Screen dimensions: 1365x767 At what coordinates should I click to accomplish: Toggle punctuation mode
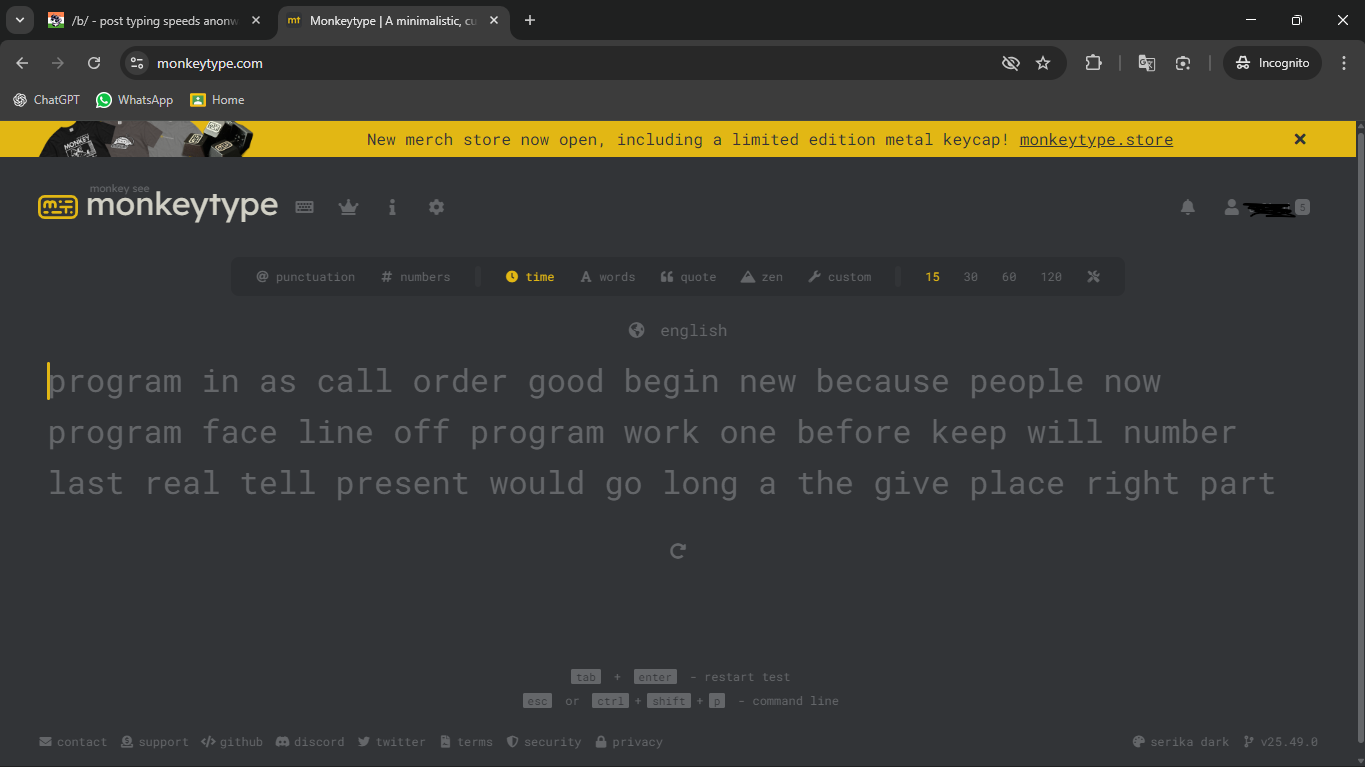click(306, 277)
